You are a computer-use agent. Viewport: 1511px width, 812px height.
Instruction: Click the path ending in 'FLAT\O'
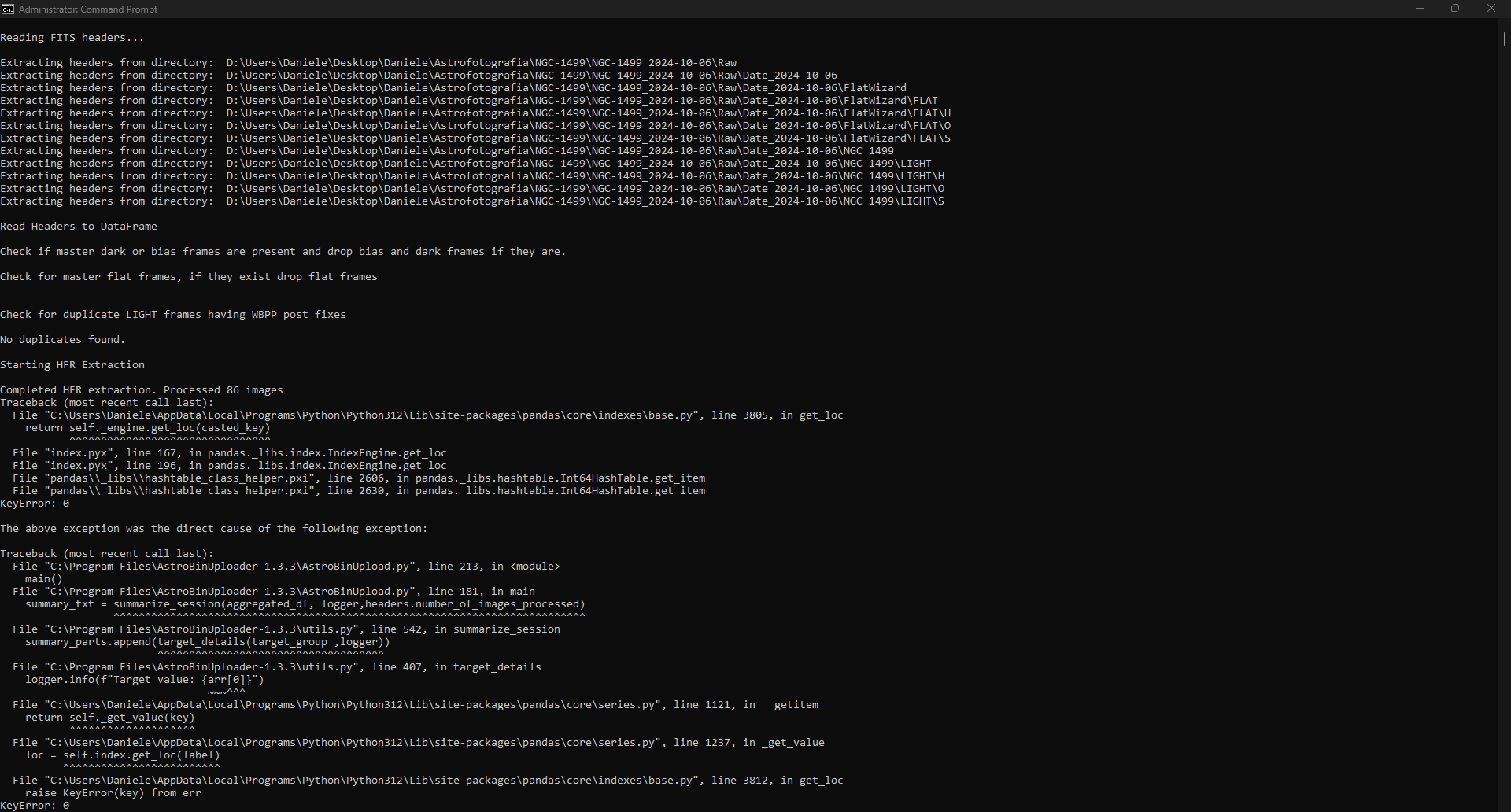point(589,126)
